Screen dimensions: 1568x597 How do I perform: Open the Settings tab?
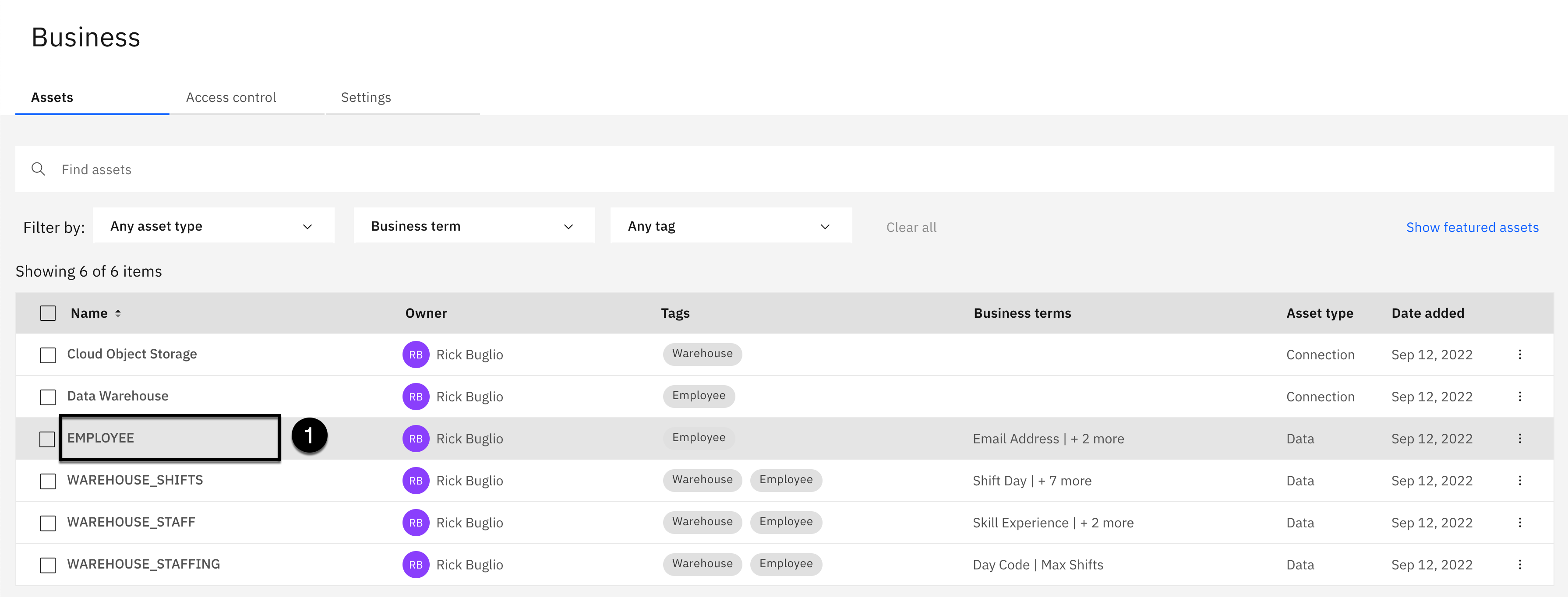pyautogui.click(x=366, y=97)
